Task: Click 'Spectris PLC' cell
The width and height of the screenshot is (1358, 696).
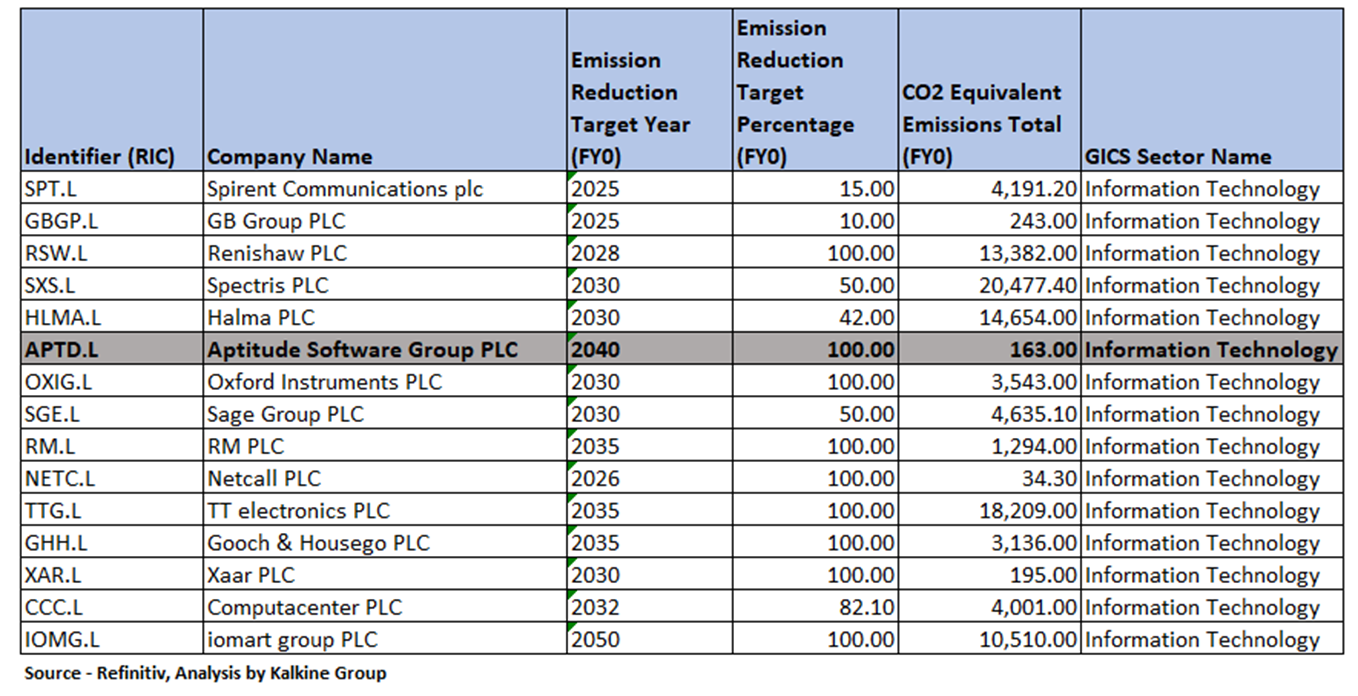Action: (385, 285)
